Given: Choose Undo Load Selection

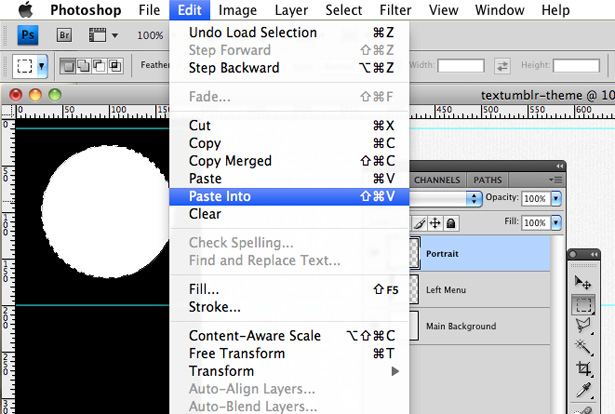Looking at the screenshot, I should click(x=289, y=33).
